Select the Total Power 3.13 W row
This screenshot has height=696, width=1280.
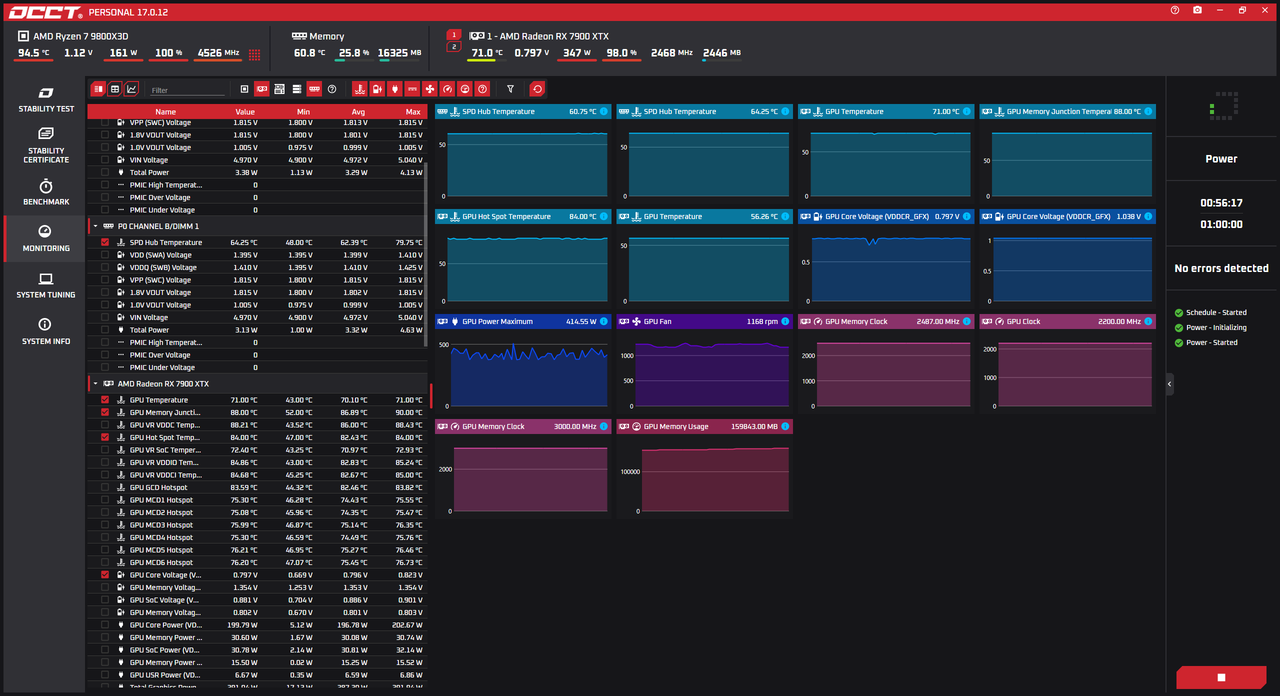(258, 330)
